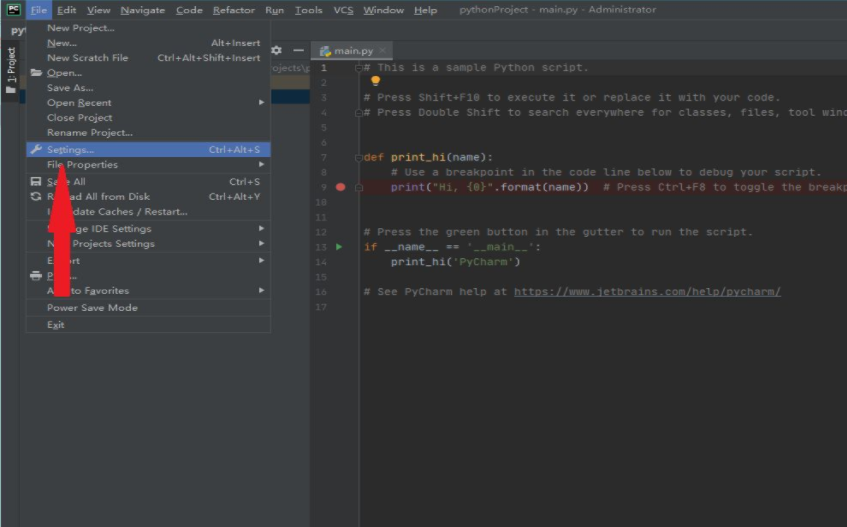This screenshot has height=527, width=847.
Task: Collapse the fold marker on line 1
Action: (x=359, y=68)
